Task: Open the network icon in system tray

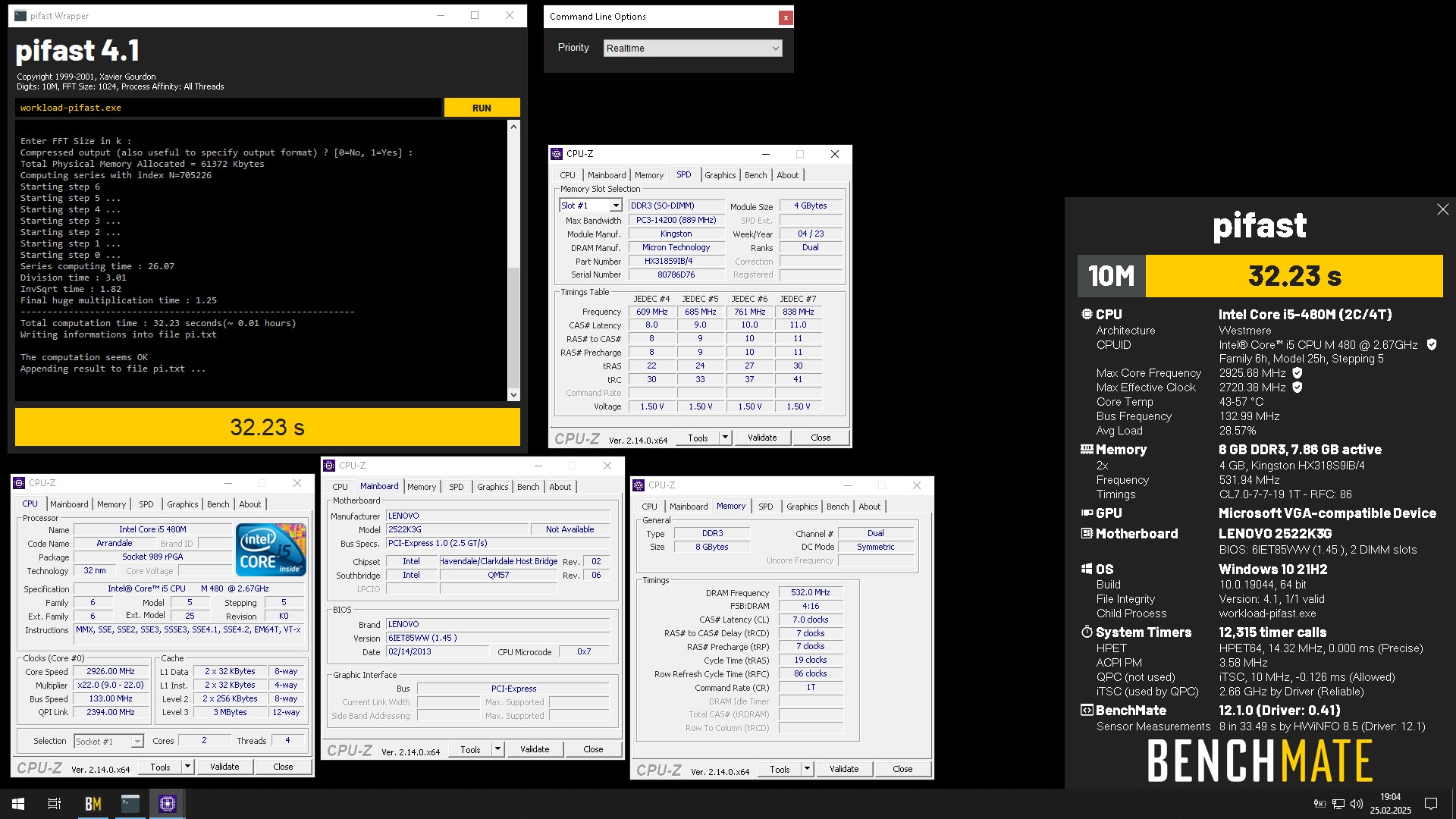Action: pyautogui.click(x=1338, y=804)
